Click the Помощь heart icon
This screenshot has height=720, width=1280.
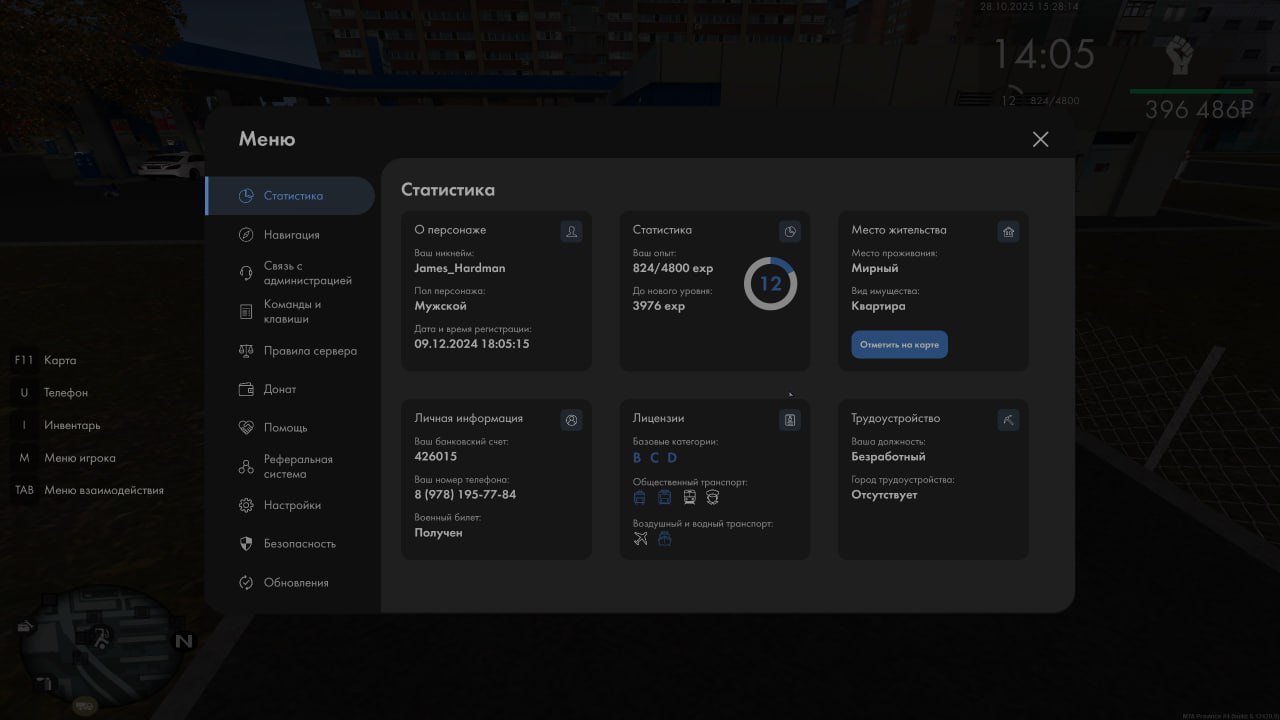pos(246,428)
